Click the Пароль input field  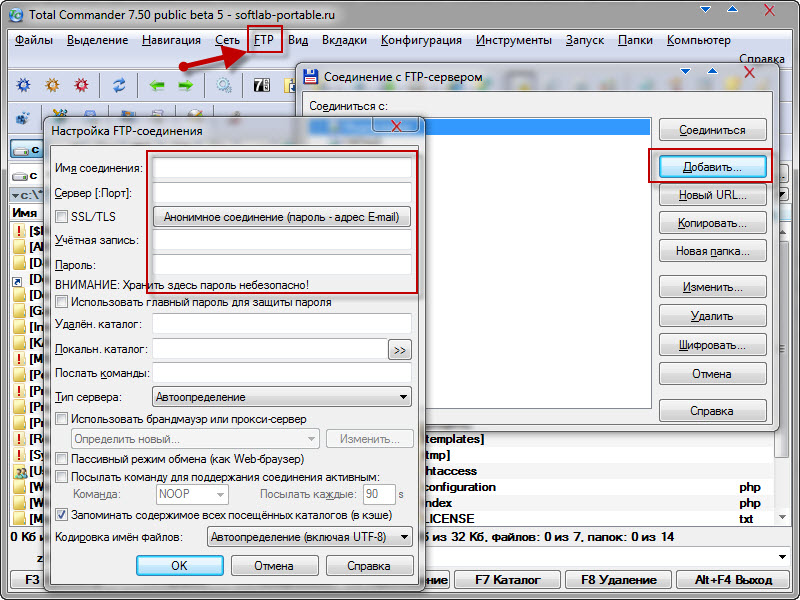tap(282, 265)
